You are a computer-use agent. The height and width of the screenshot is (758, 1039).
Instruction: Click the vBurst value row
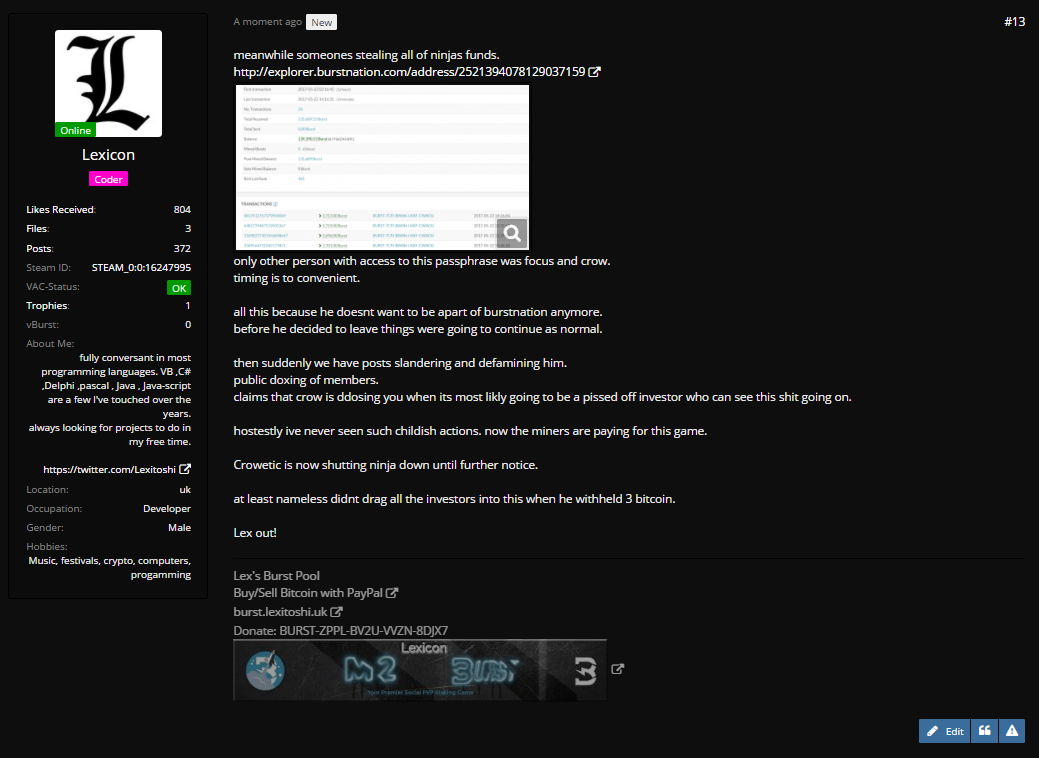[109, 325]
